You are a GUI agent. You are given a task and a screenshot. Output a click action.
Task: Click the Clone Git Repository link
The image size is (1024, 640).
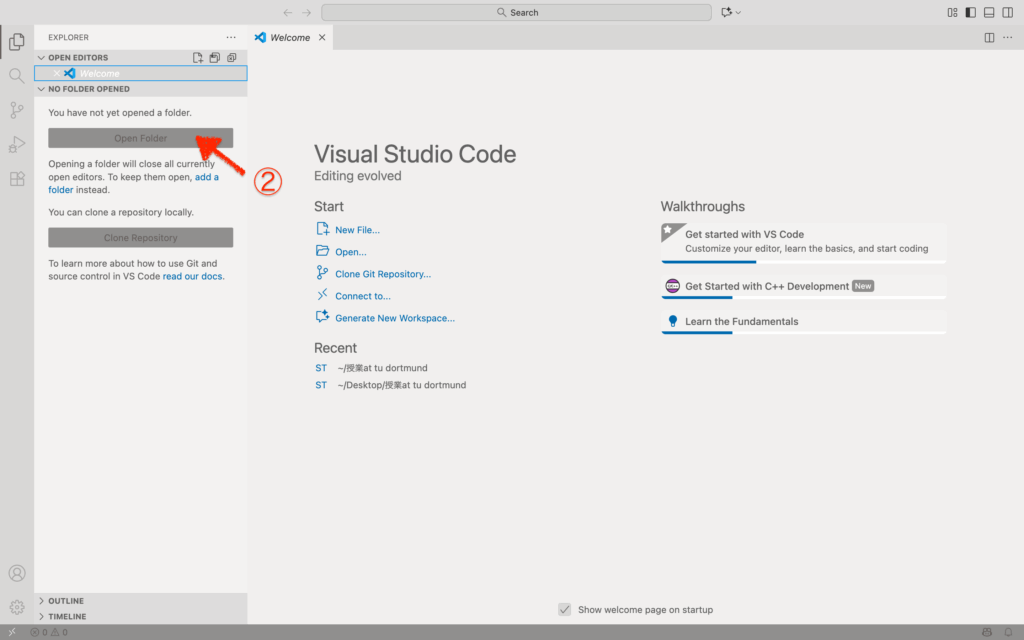pos(382,274)
